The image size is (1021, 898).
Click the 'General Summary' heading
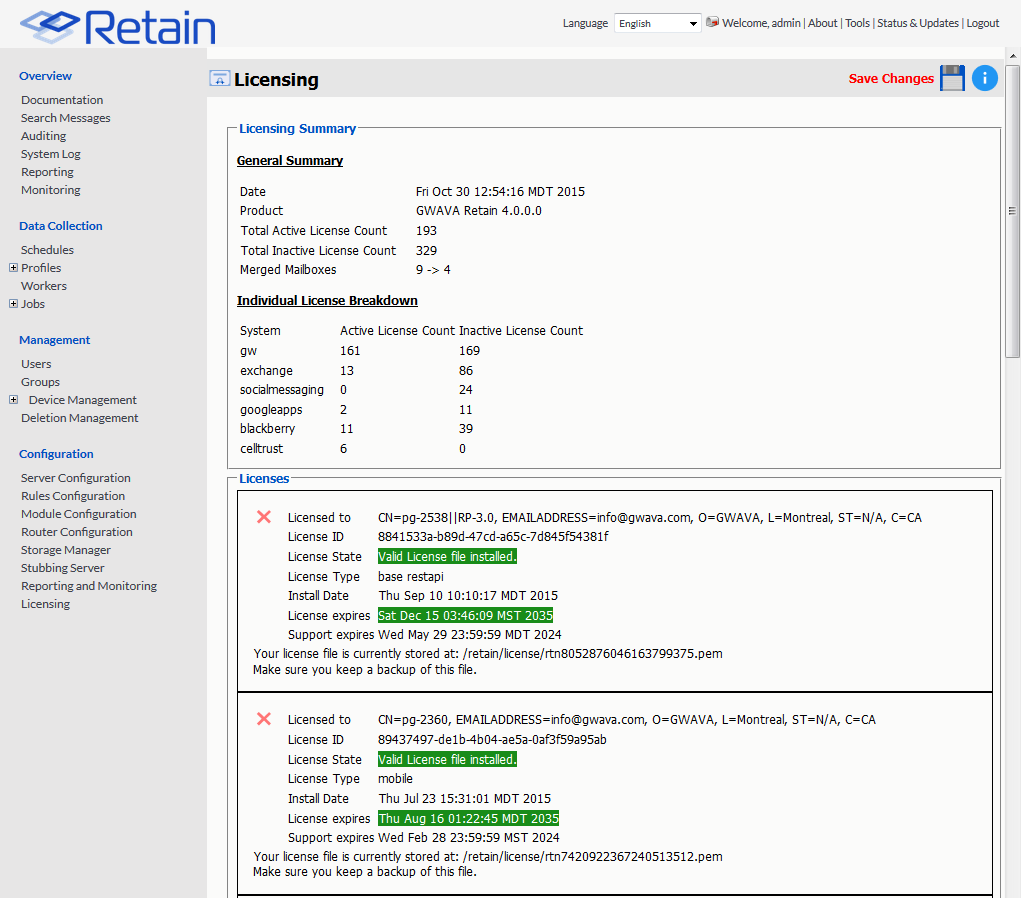click(x=290, y=161)
